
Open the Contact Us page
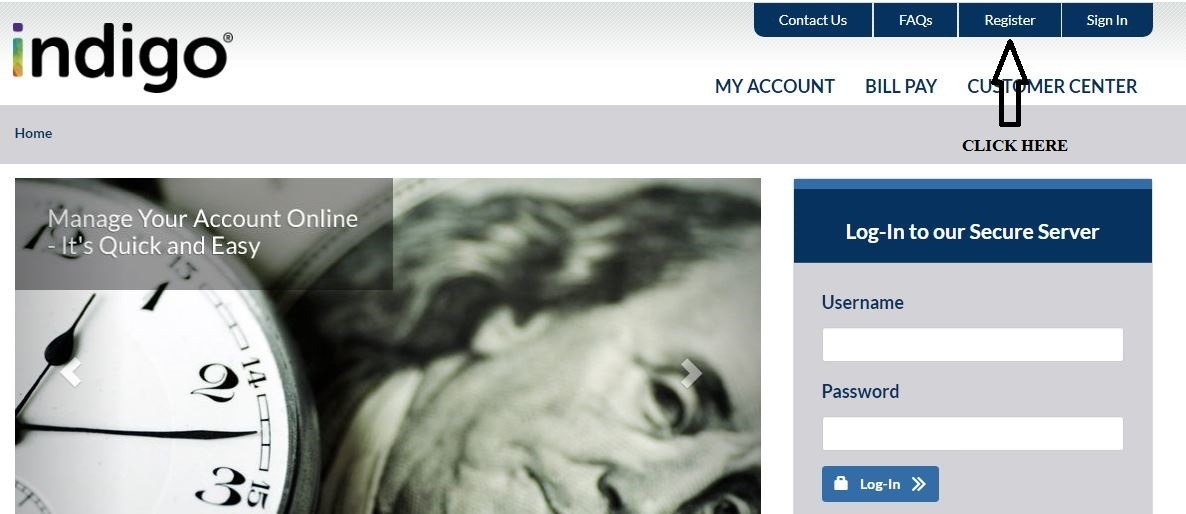[x=813, y=20]
